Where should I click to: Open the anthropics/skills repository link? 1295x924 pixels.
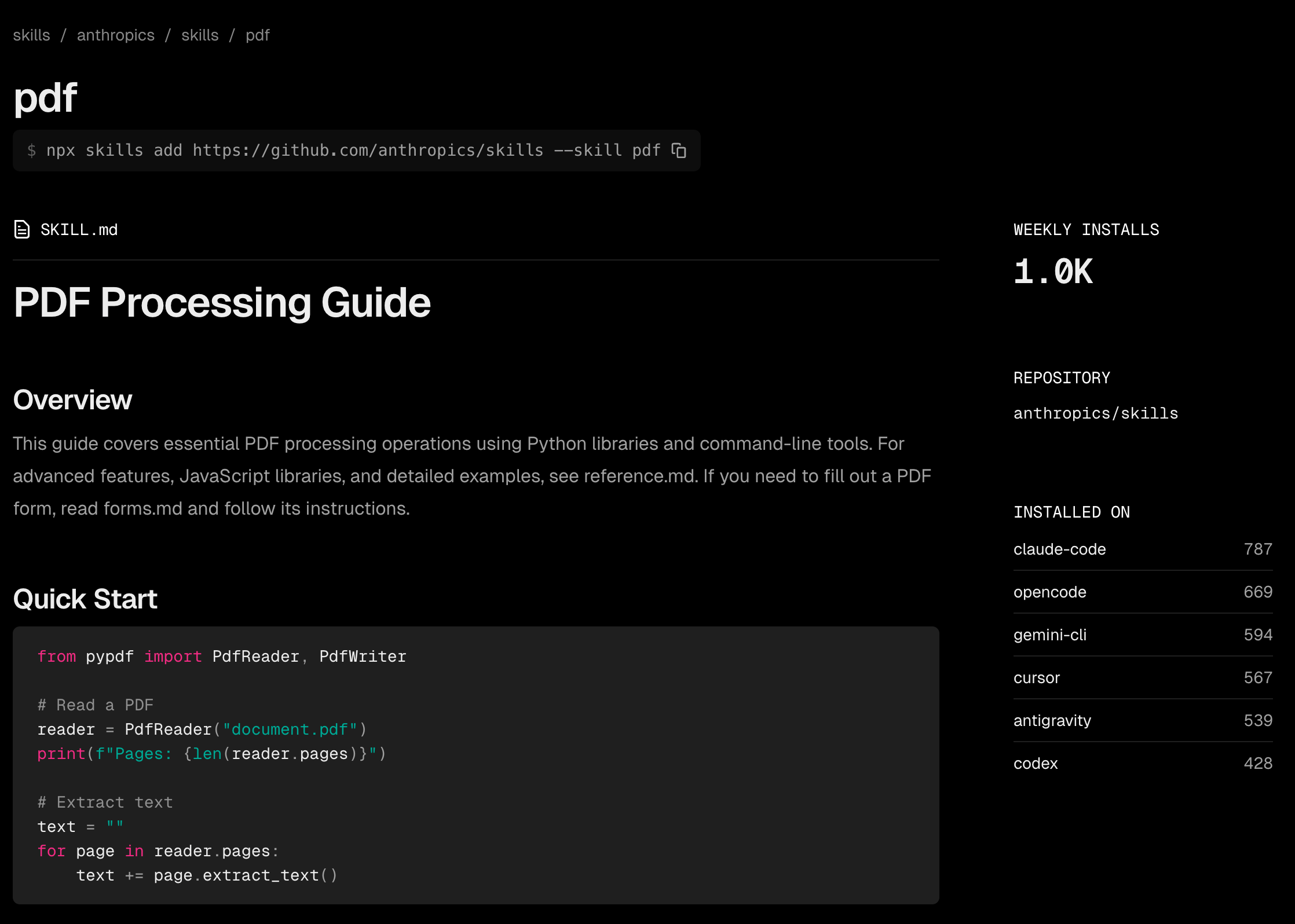pos(1095,413)
